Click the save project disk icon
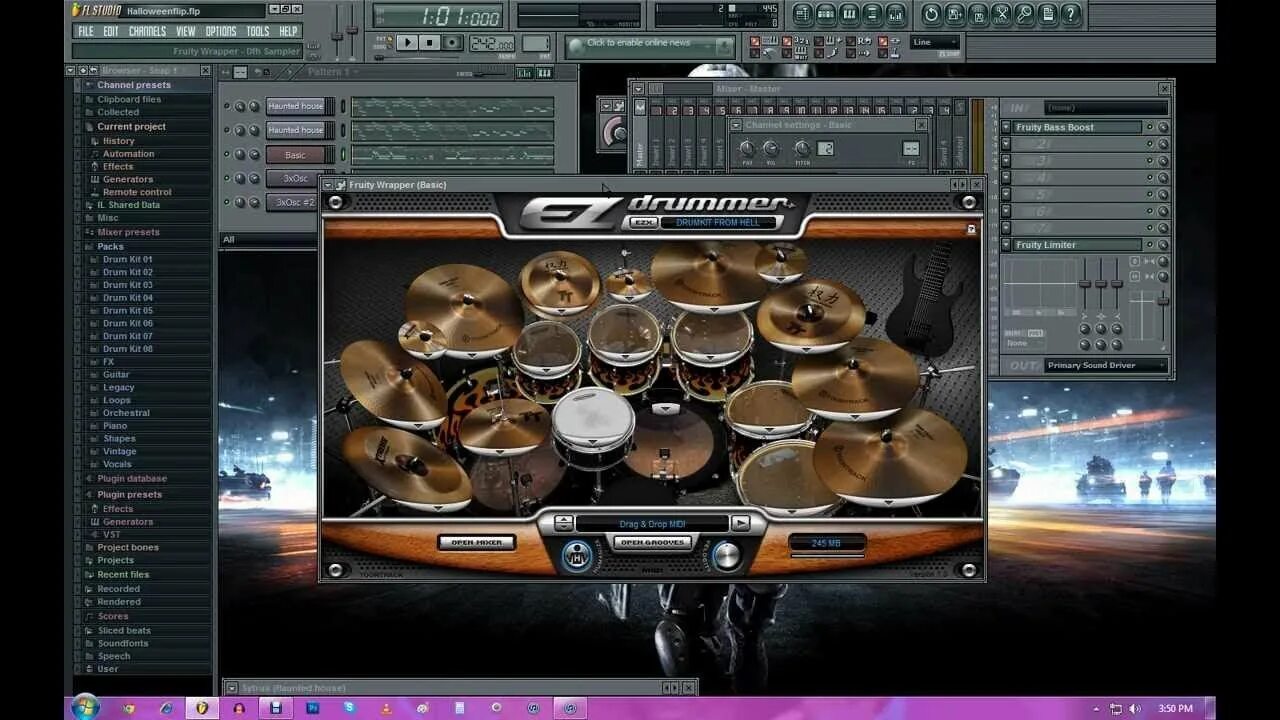The width and height of the screenshot is (1280, 720). click(x=954, y=14)
